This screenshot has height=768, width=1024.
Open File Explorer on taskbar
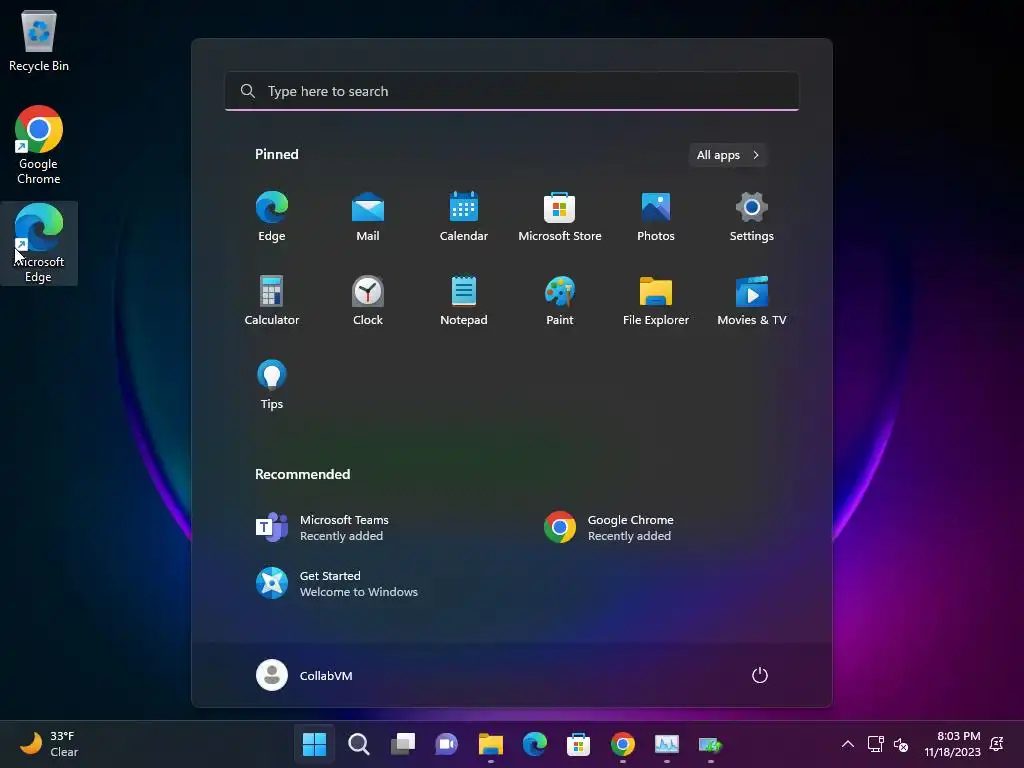[x=490, y=744]
